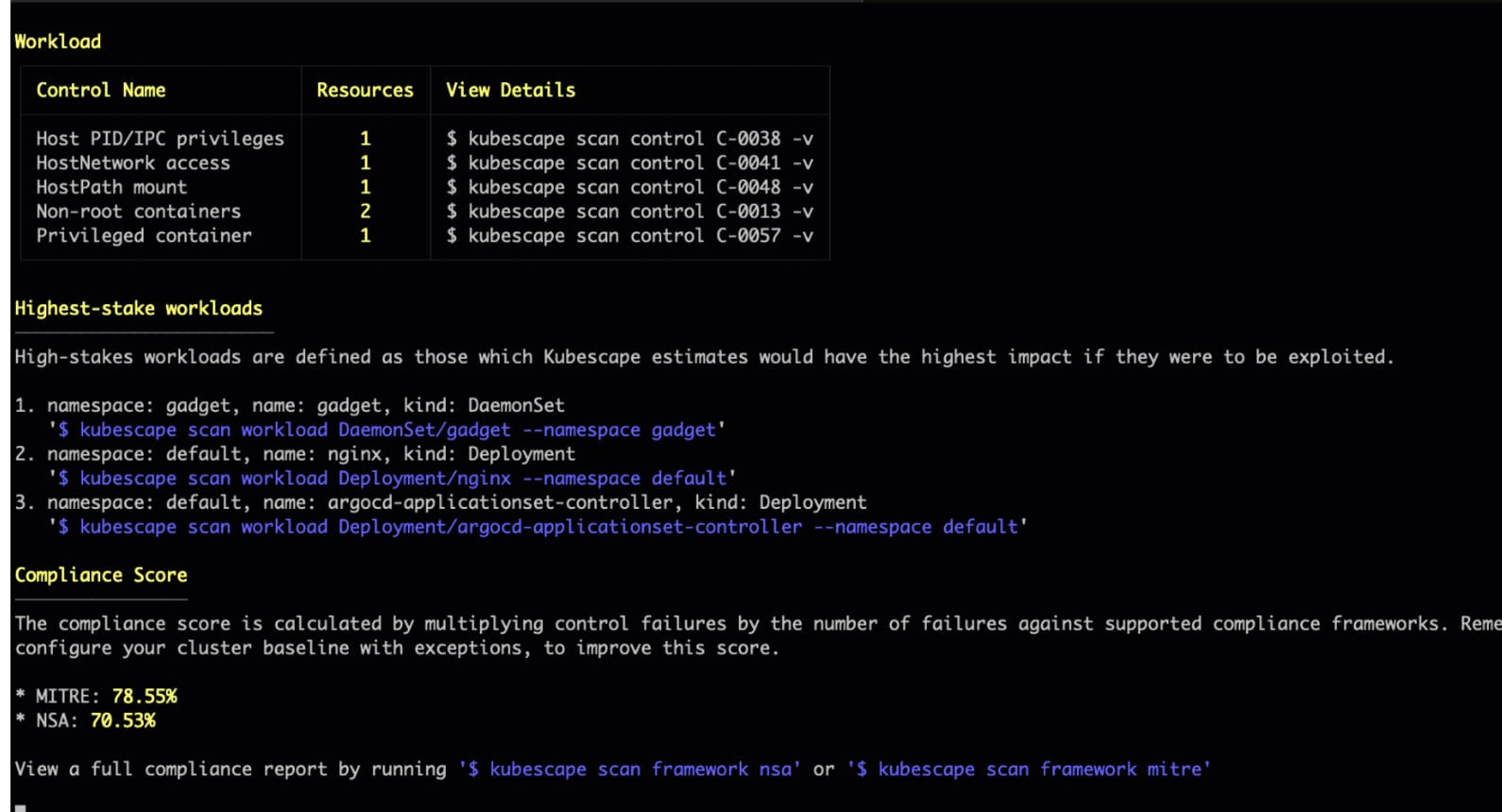Click the 'scan workload DaemonSet/gadget' command

tap(387, 431)
